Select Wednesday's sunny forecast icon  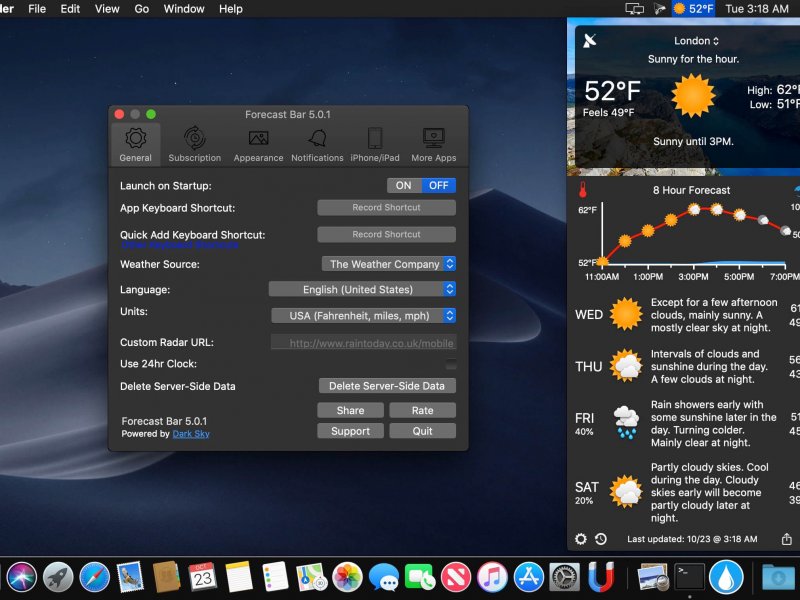click(626, 314)
